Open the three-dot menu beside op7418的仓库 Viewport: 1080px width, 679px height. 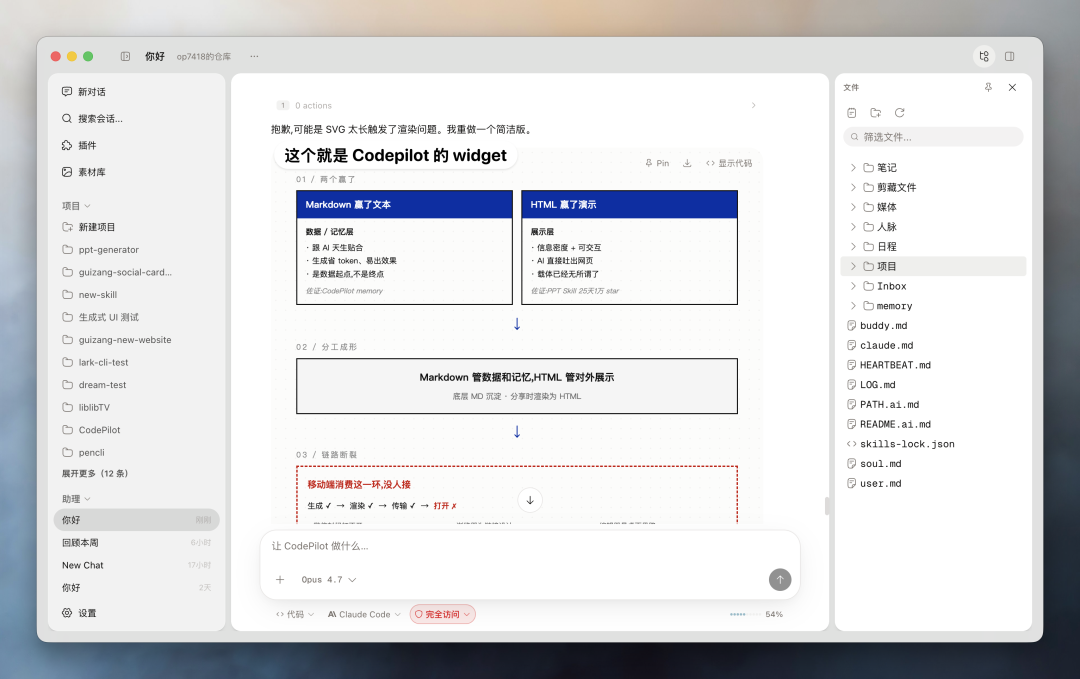254,56
